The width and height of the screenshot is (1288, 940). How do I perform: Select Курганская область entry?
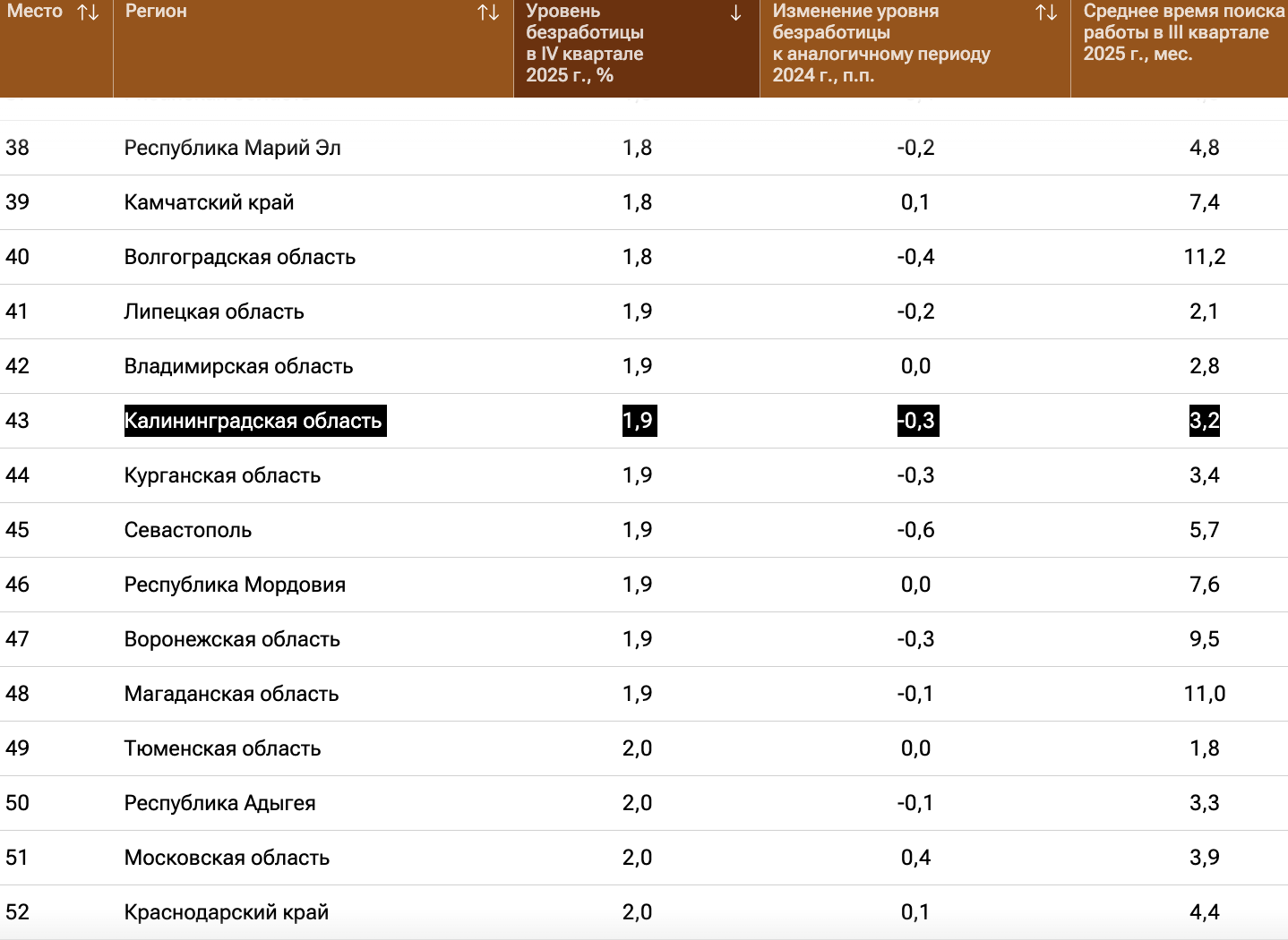point(222,475)
